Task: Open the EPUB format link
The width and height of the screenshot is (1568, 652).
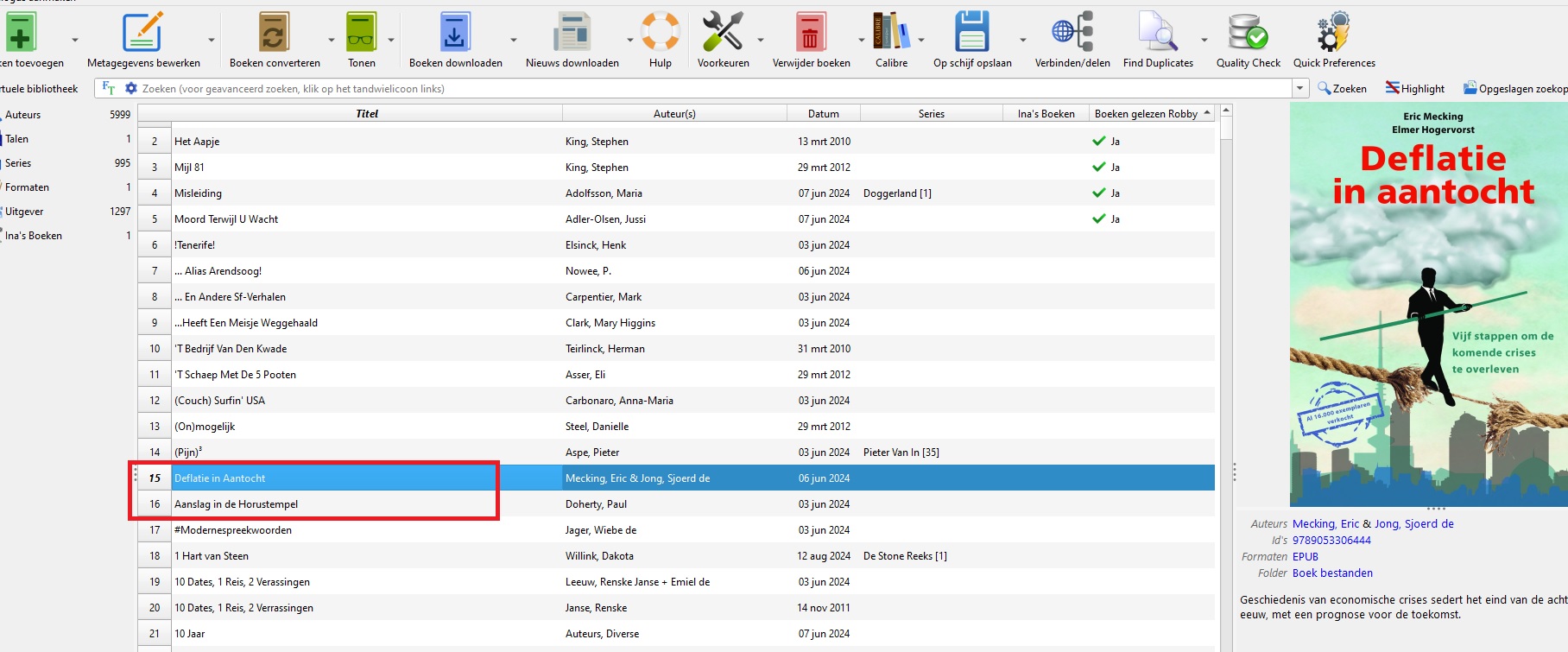Action: (x=1306, y=557)
